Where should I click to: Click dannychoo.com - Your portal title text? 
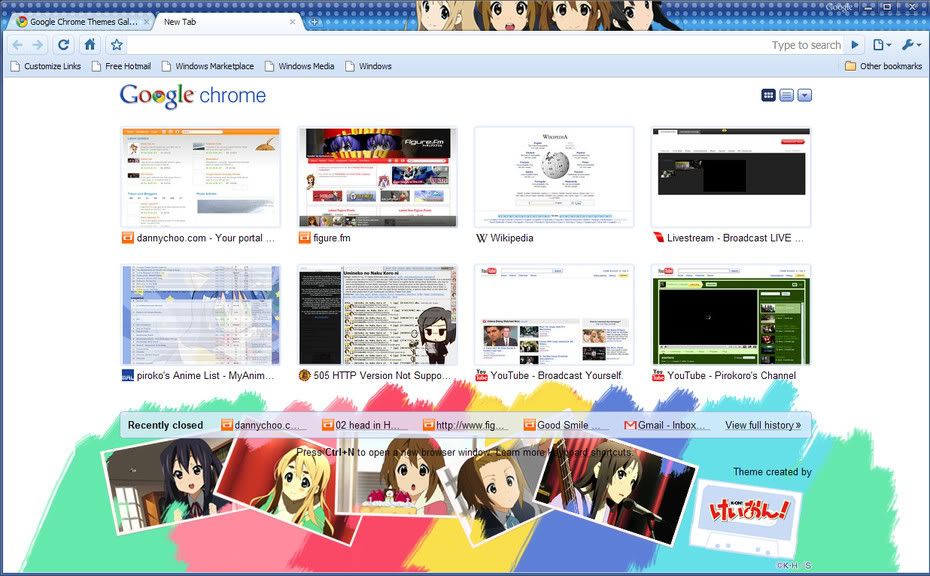coord(206,238)
